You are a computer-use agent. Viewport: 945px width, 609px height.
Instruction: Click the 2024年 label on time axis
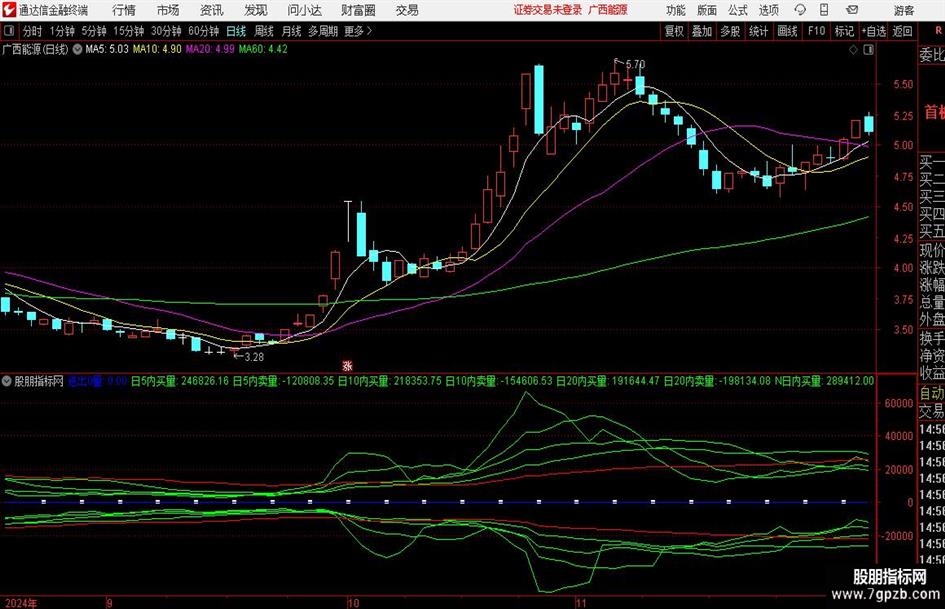tap(21, 603)
